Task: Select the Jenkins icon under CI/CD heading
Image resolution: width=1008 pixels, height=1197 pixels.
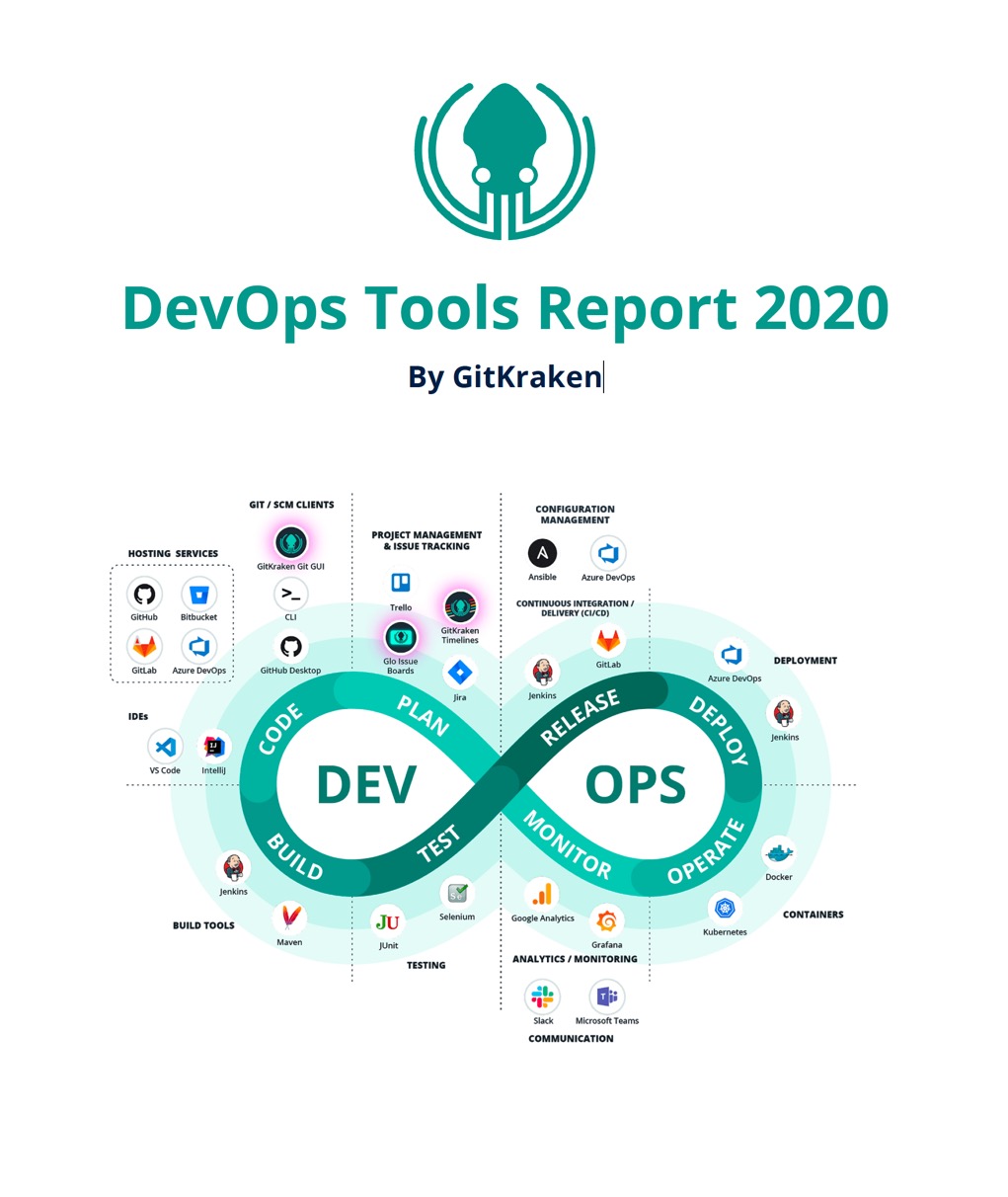Action: [x=542, y=673]
